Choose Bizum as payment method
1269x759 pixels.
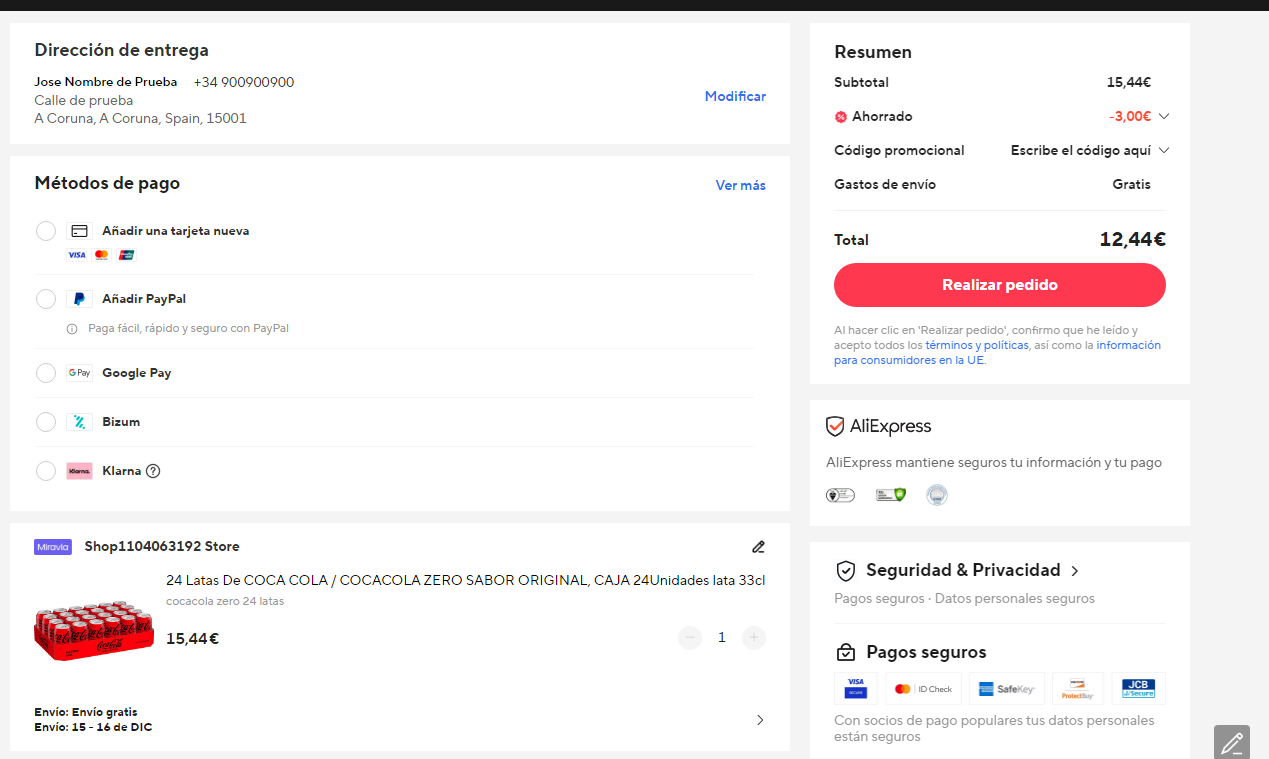pos(46,422)
